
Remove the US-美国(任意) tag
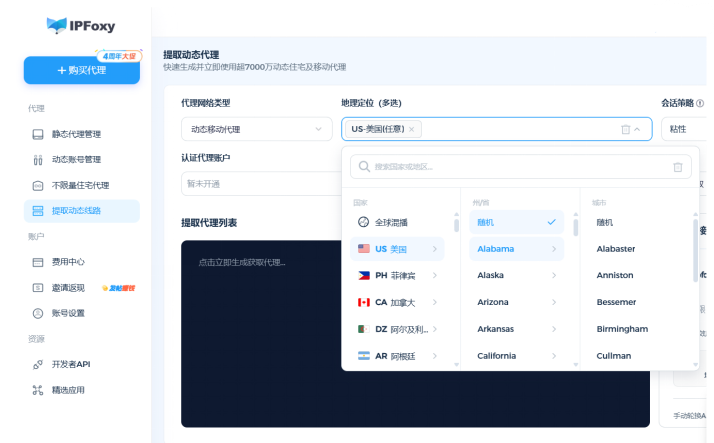click(x=412, y=129)
